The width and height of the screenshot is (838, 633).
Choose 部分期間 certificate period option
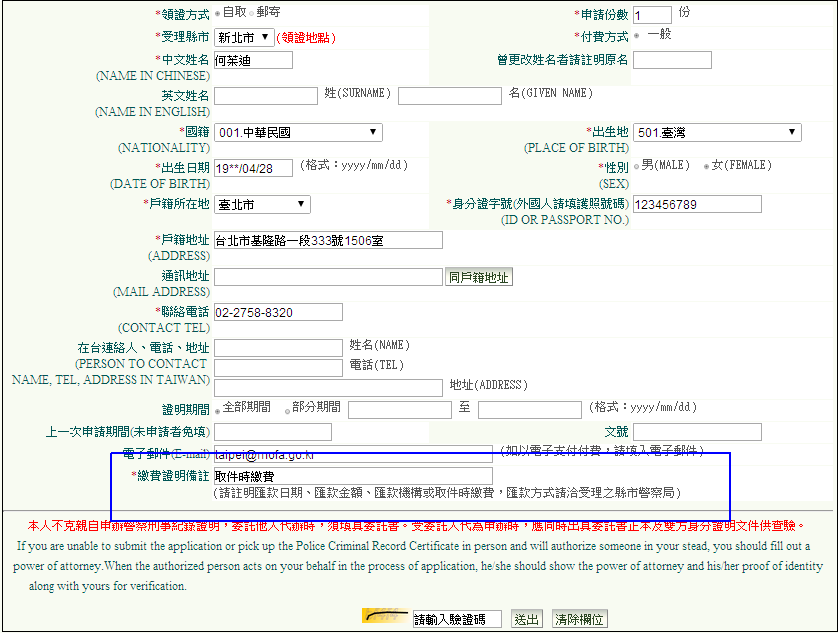click(288, 411)
